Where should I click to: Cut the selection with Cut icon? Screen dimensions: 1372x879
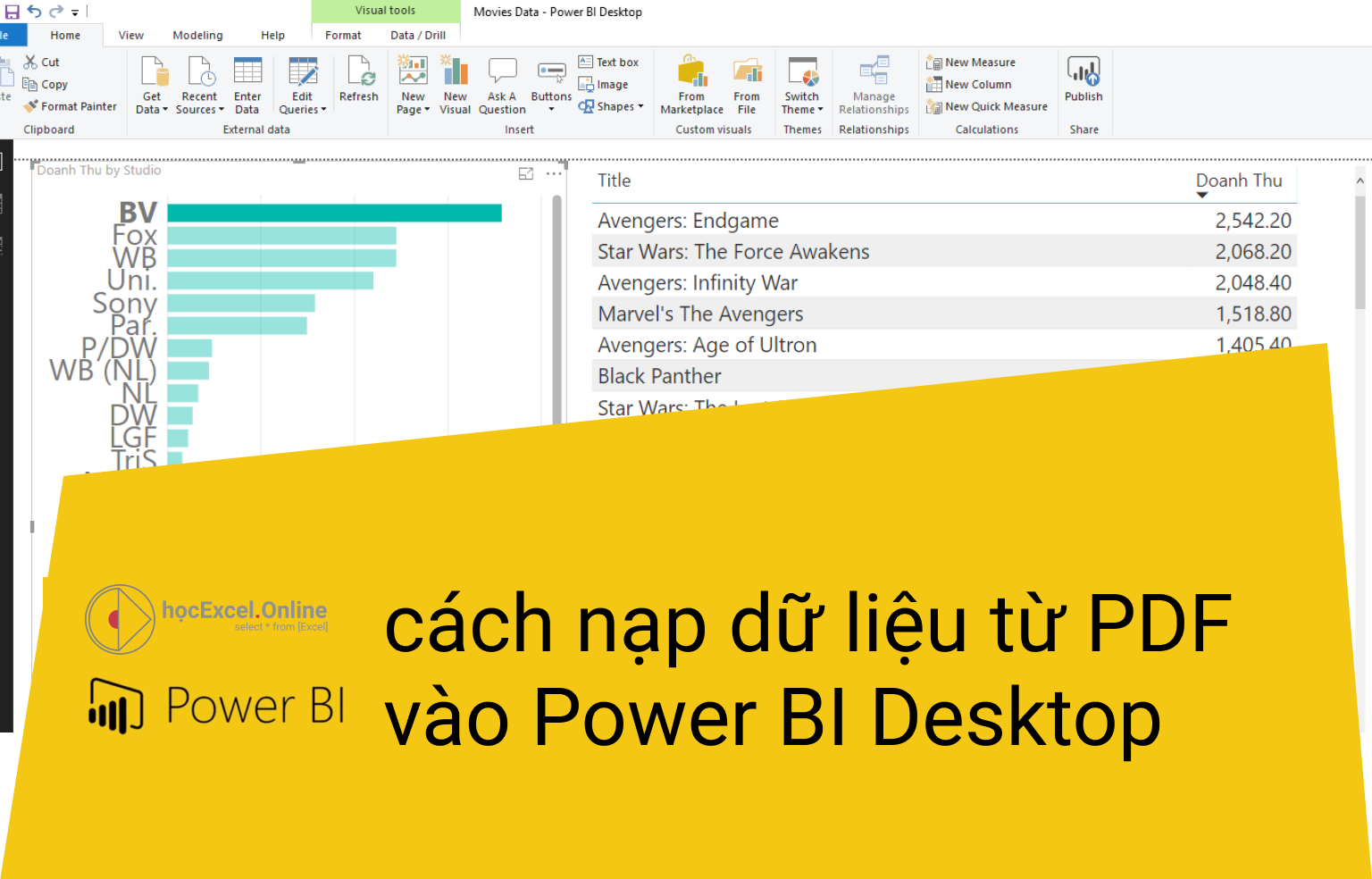pyautogui.click(x=30, y=62)
